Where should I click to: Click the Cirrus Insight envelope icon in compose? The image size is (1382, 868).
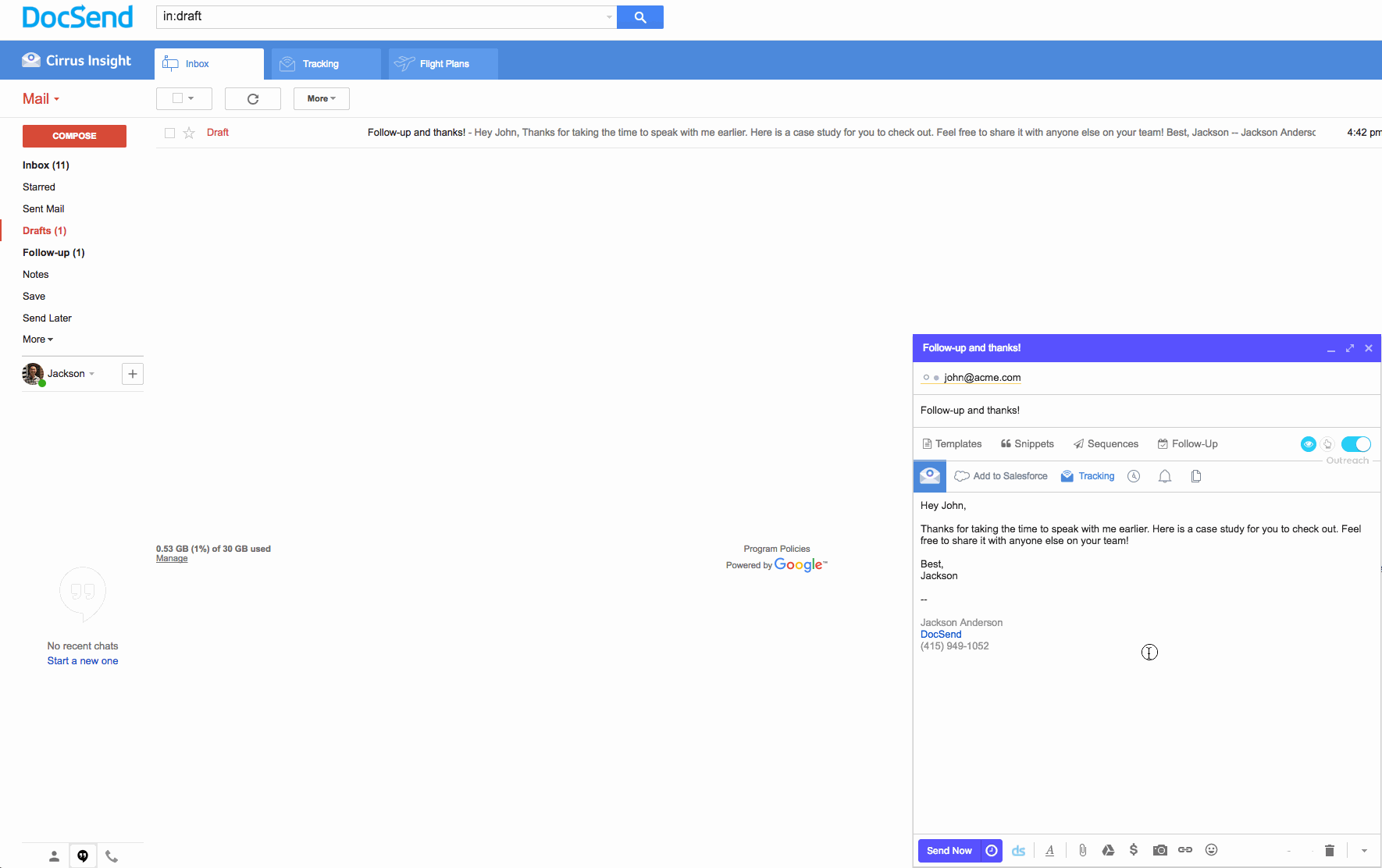click(x=930, y=476)
